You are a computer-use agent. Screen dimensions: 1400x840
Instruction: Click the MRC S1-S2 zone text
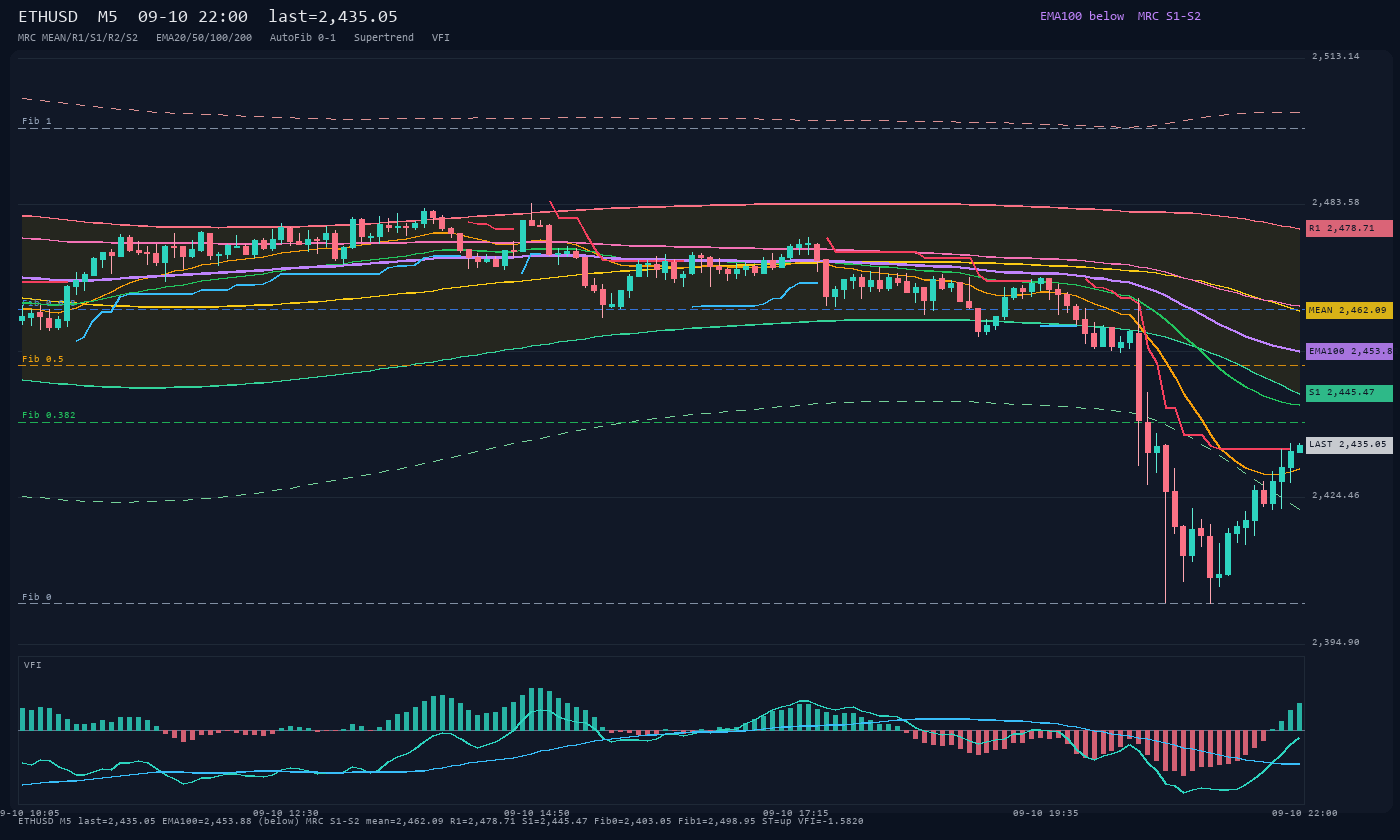pos(1169,16)
